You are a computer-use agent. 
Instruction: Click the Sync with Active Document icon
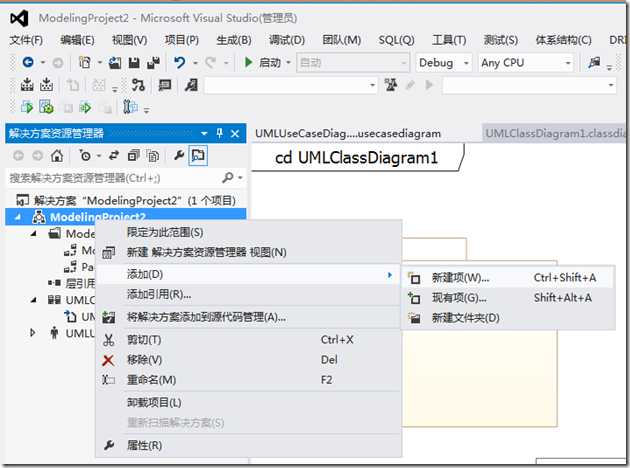[x=114, y=155]
